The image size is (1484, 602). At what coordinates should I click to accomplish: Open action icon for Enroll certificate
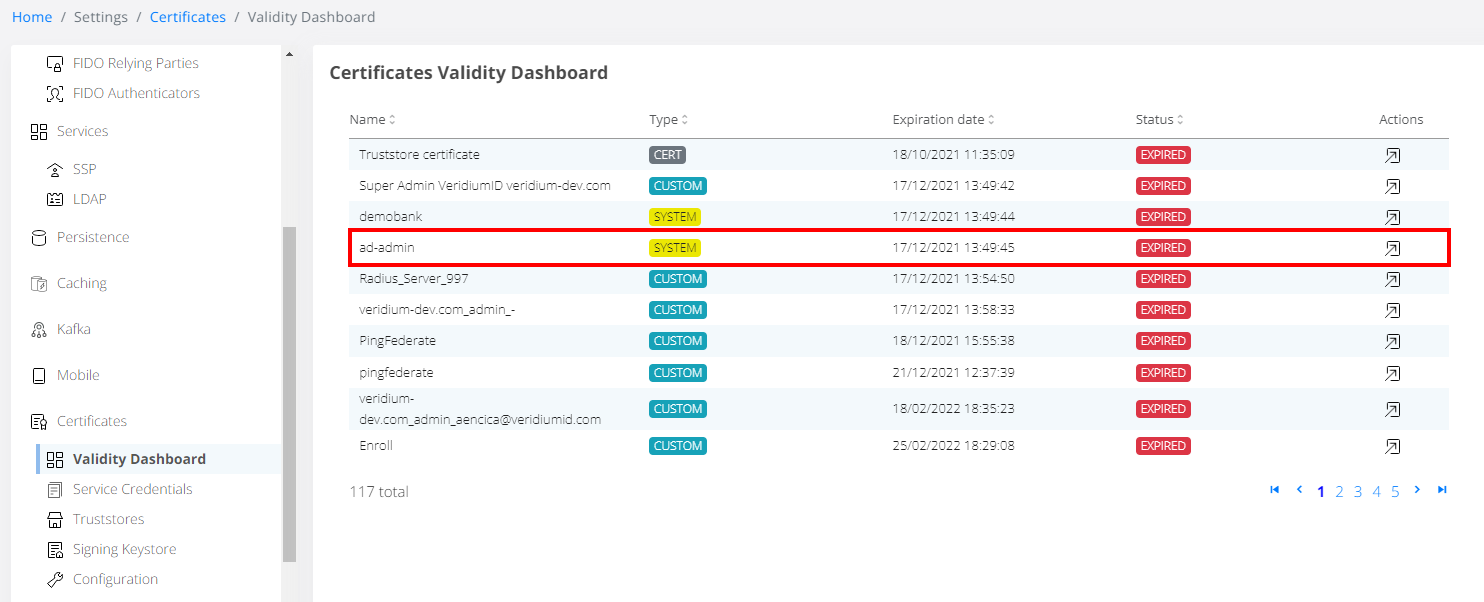(1392, 447)
